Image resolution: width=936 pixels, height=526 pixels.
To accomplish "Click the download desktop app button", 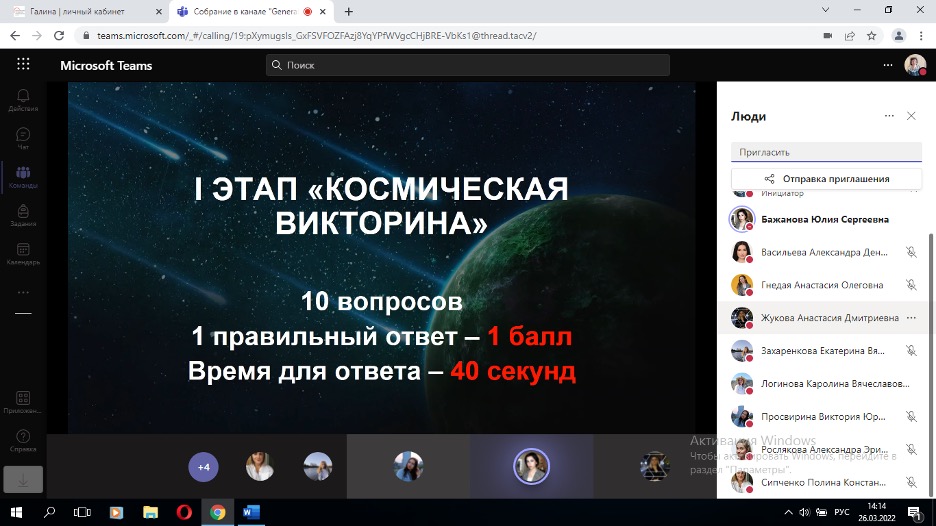I will tap(23, 478).
